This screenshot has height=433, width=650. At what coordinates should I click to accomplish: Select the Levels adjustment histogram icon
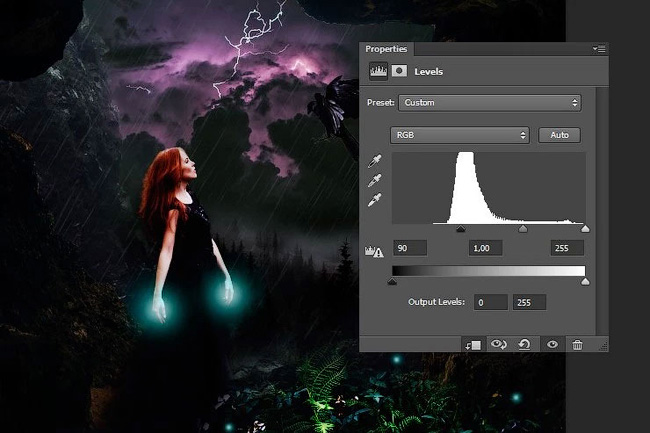(x=378, y=71)
